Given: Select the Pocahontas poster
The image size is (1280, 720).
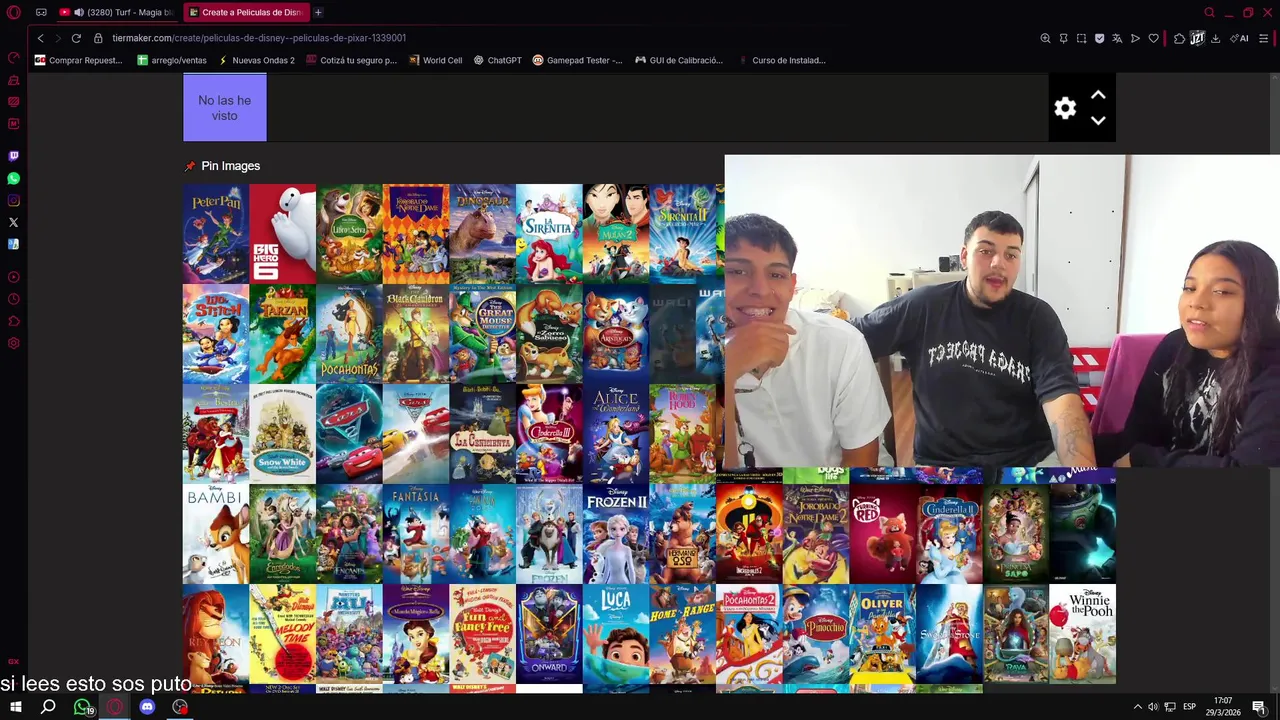Looking at the screenshot, I should (349, 334).
